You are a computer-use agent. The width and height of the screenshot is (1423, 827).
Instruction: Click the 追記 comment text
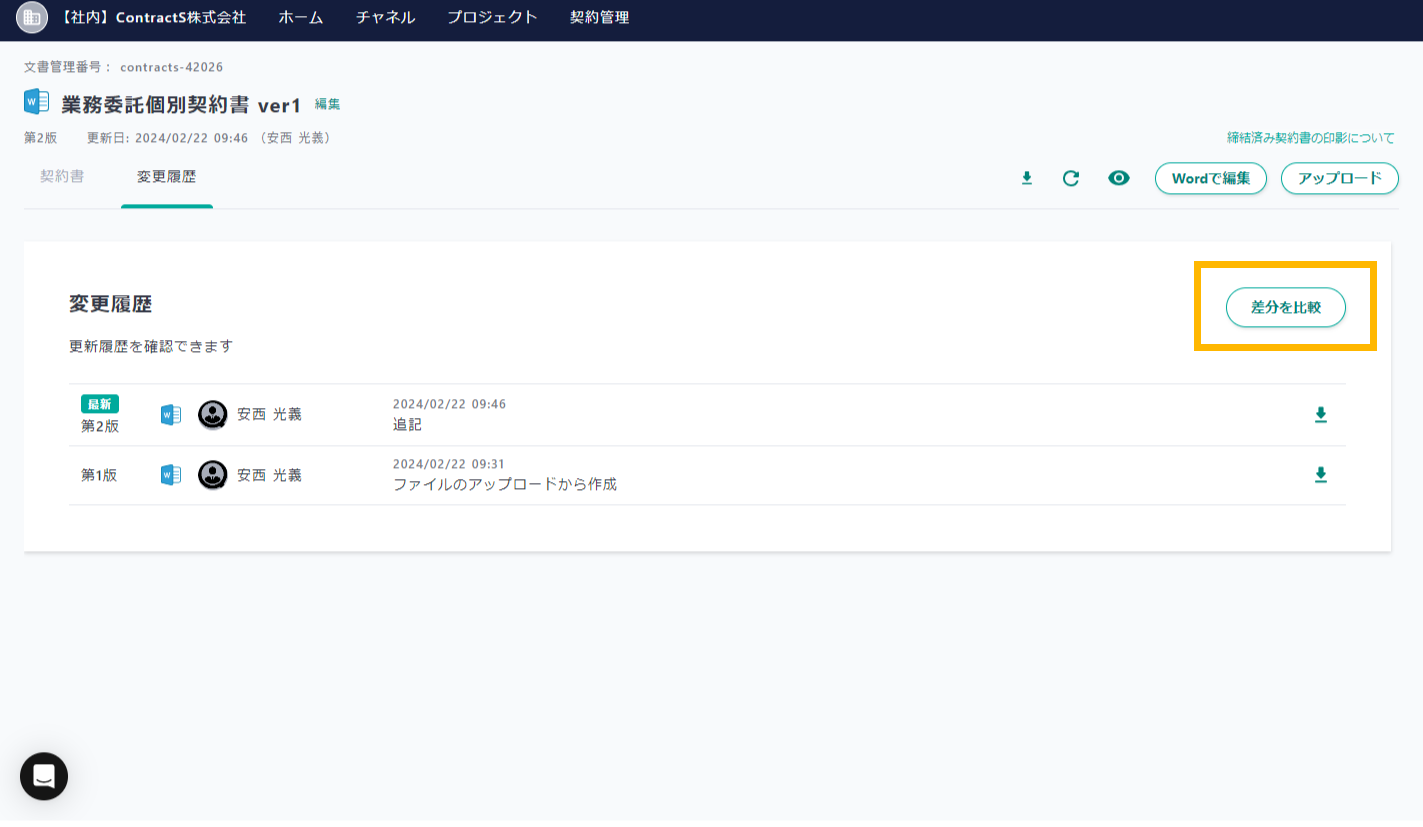tap(407, 425)
